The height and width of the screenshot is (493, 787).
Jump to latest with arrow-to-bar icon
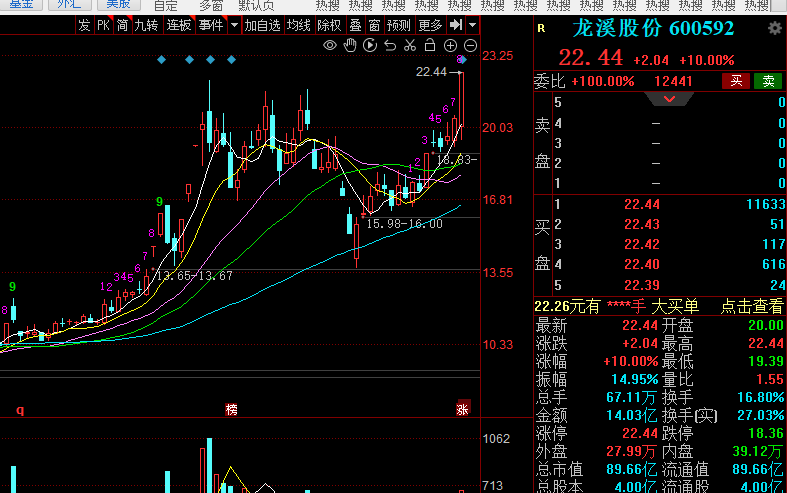pos(456,25)
